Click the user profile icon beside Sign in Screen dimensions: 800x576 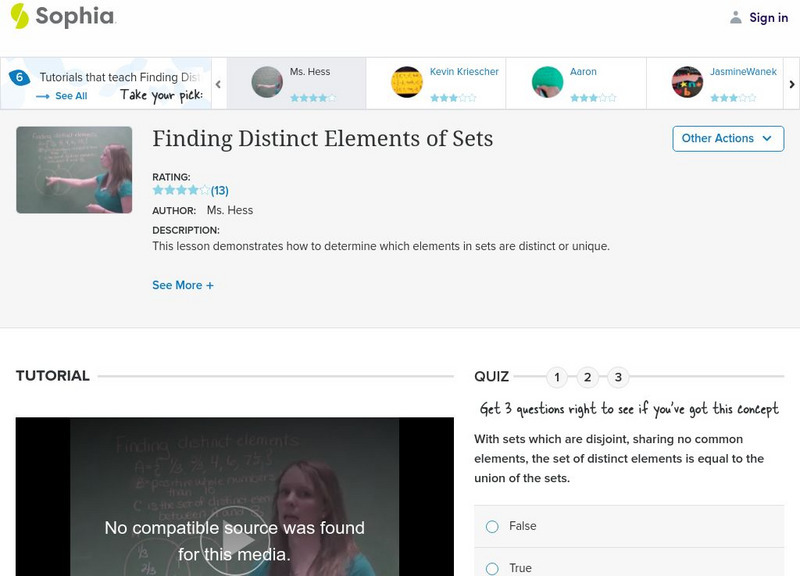coord(735,18)
